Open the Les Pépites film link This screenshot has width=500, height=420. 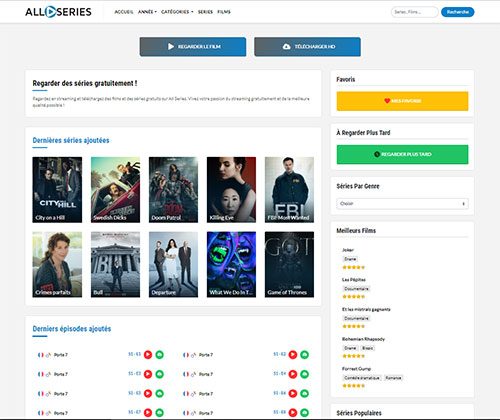pyautogui.click(x=354, y=279)
